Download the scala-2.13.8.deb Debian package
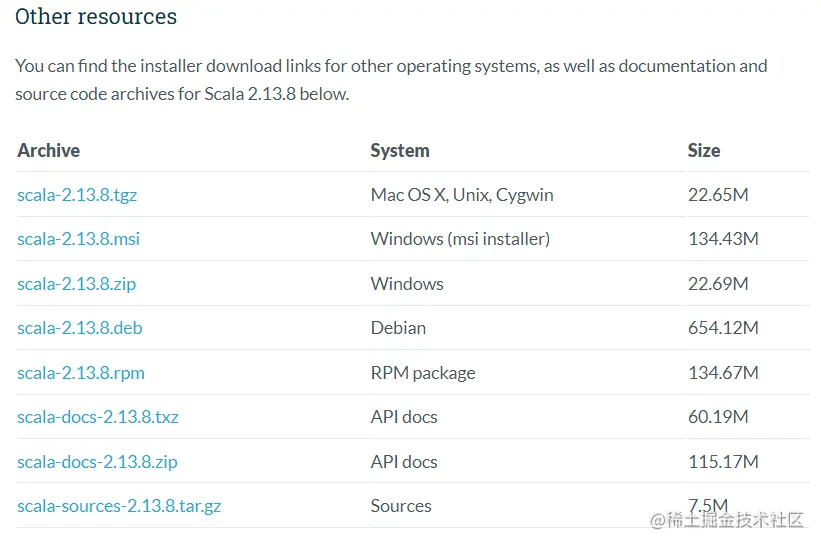 [79, 328]
